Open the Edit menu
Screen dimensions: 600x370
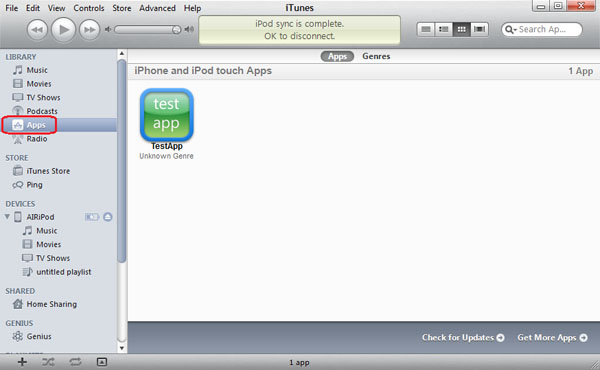pos(33,8)
